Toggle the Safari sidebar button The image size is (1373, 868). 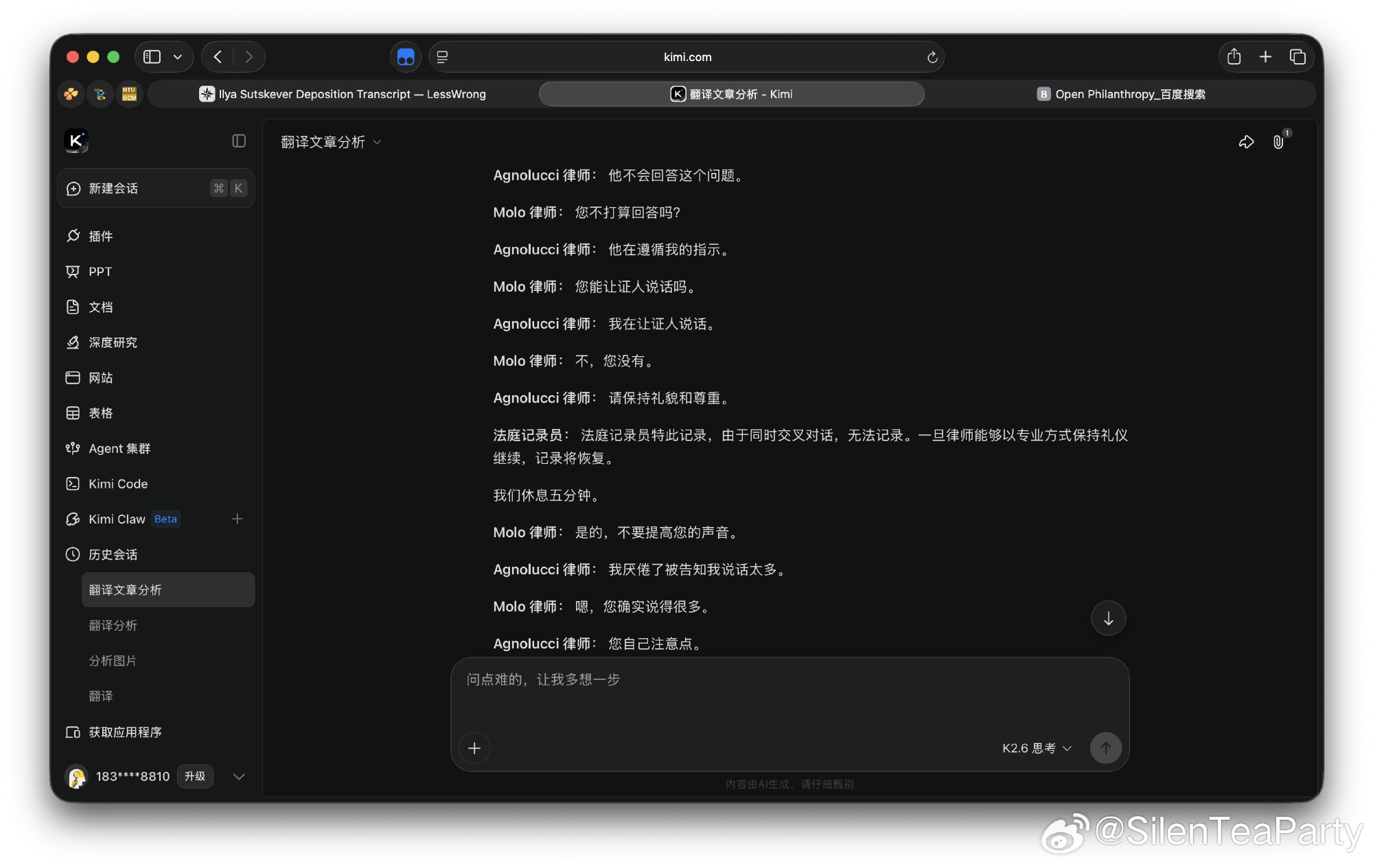click(x=152, y=57)
